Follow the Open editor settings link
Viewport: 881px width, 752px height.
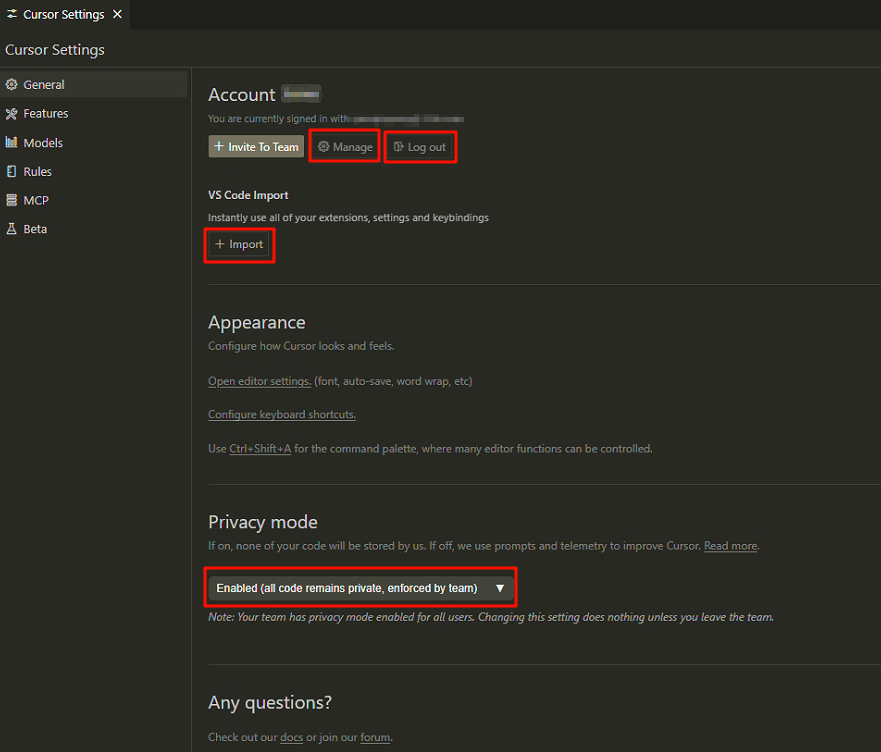[x=259, y=381]
